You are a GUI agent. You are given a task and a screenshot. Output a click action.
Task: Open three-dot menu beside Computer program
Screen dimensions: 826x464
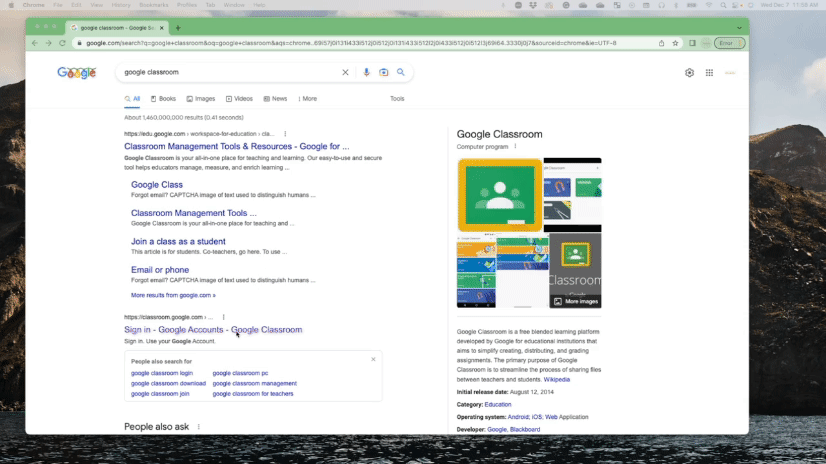pos(515,146)
